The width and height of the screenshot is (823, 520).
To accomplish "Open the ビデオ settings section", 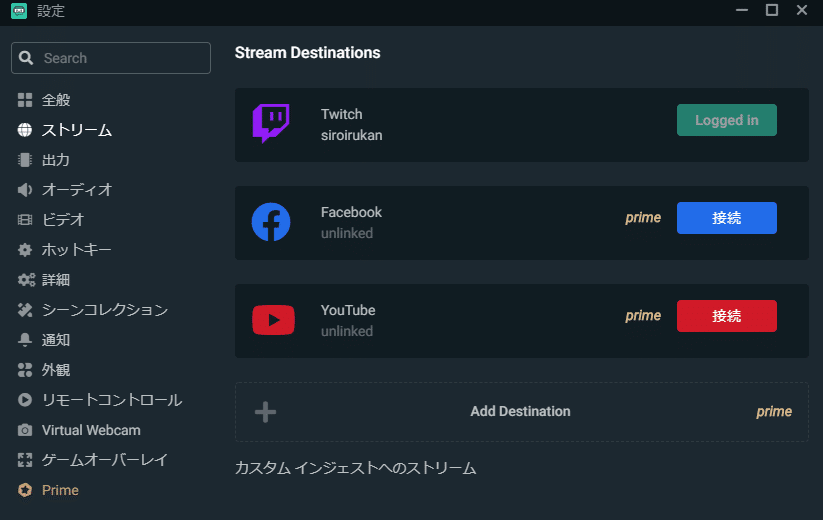I will [x=63, y=220].
